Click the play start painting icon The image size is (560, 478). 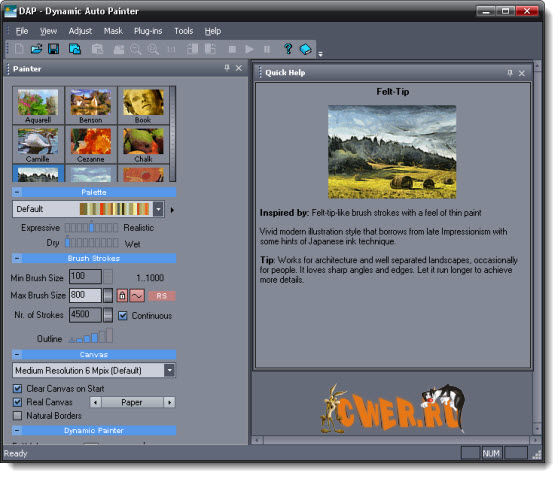coord(249,49)
